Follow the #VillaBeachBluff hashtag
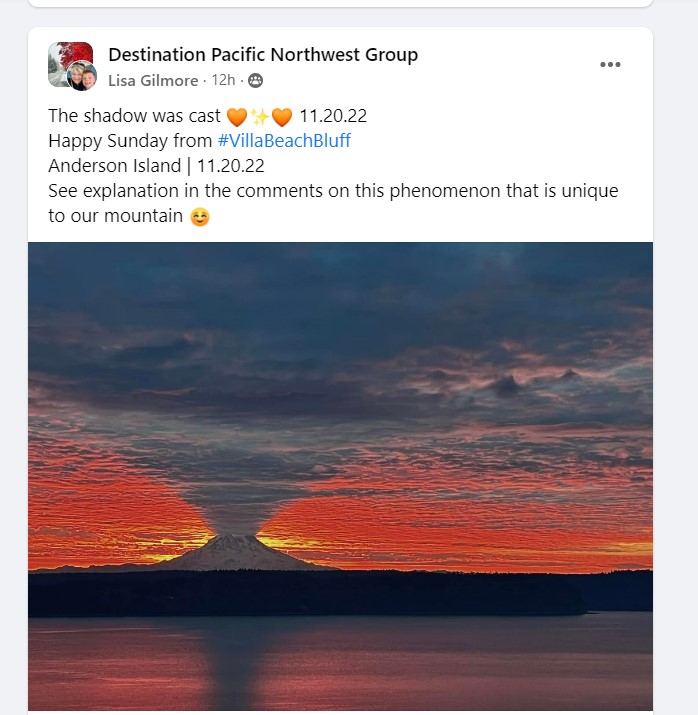Viewport: 698px width, 715px height. pos(284,140)
